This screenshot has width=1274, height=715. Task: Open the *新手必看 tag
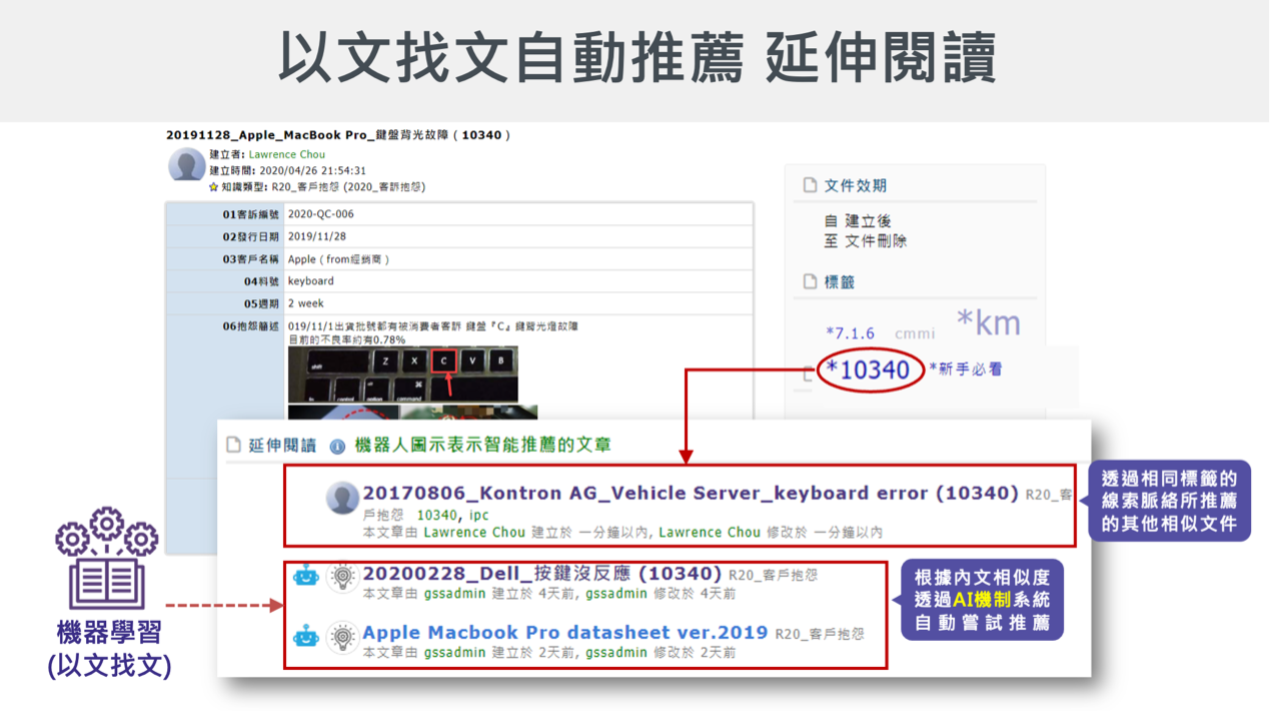click(x=965, y=369)
